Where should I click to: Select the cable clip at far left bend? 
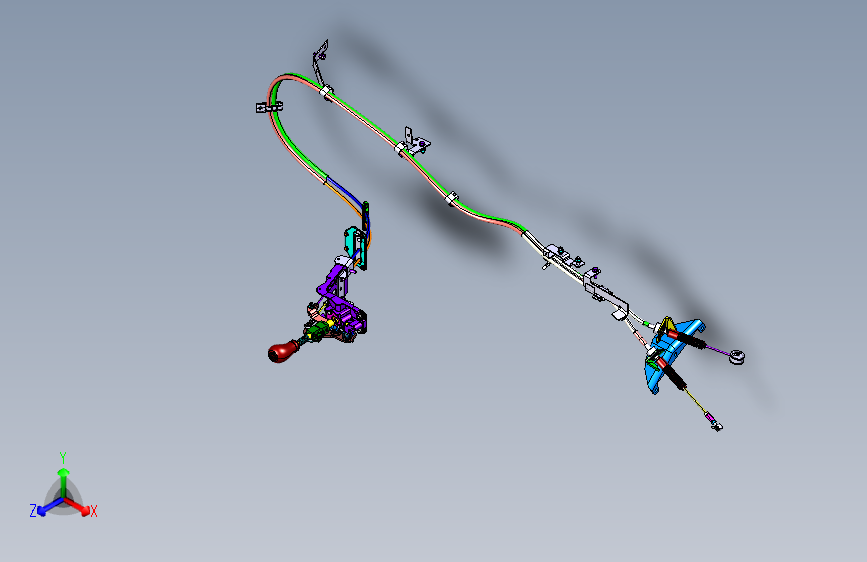coord(269,107)
